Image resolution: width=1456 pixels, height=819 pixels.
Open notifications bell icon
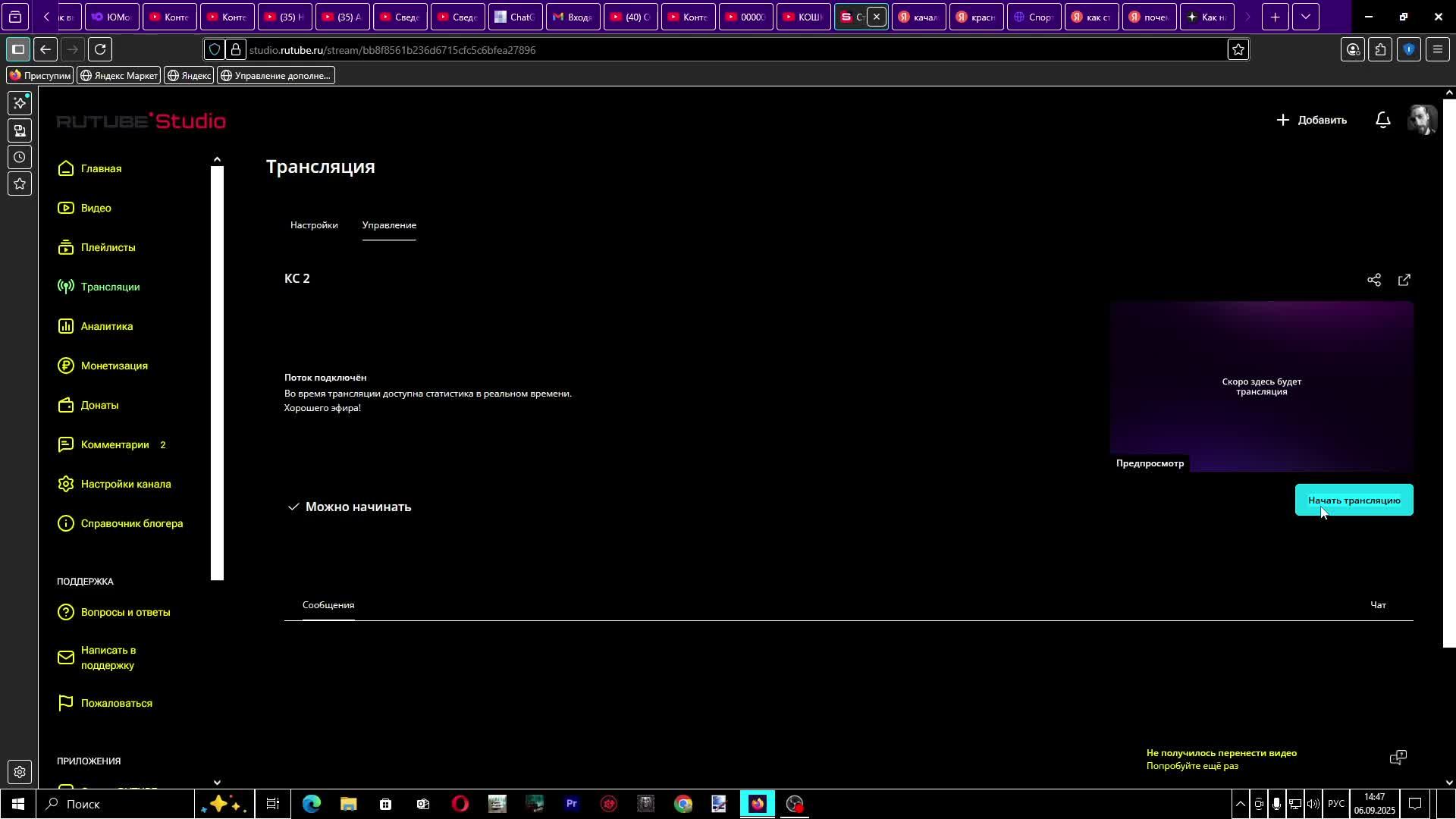[1382, 120]
